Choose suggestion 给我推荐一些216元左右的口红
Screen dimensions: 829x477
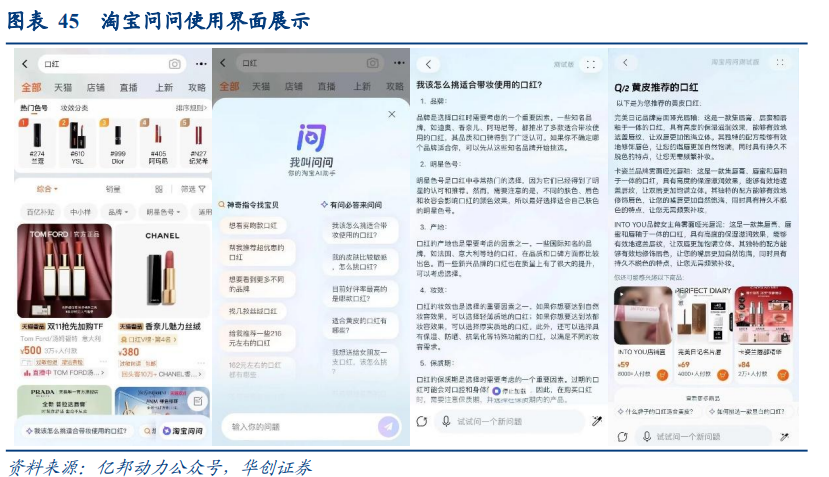[x=256, y=338]
